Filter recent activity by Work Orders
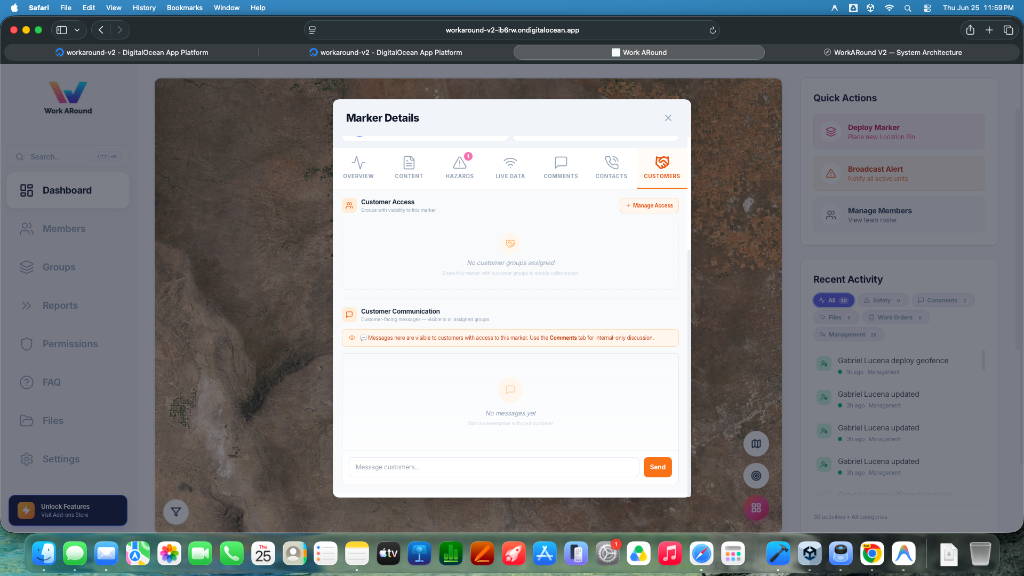 click(895, 317)
